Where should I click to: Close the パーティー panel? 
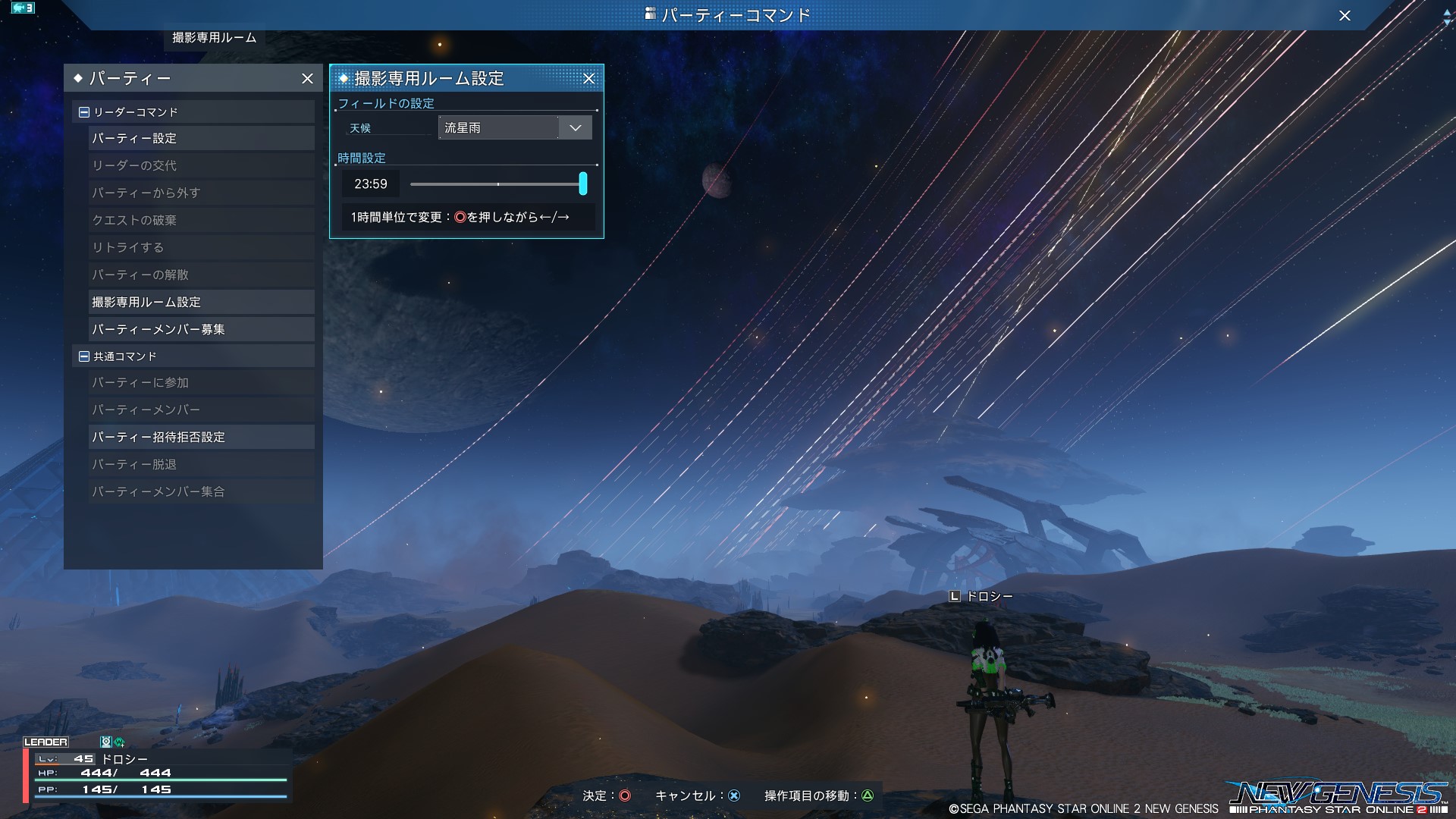307,78
